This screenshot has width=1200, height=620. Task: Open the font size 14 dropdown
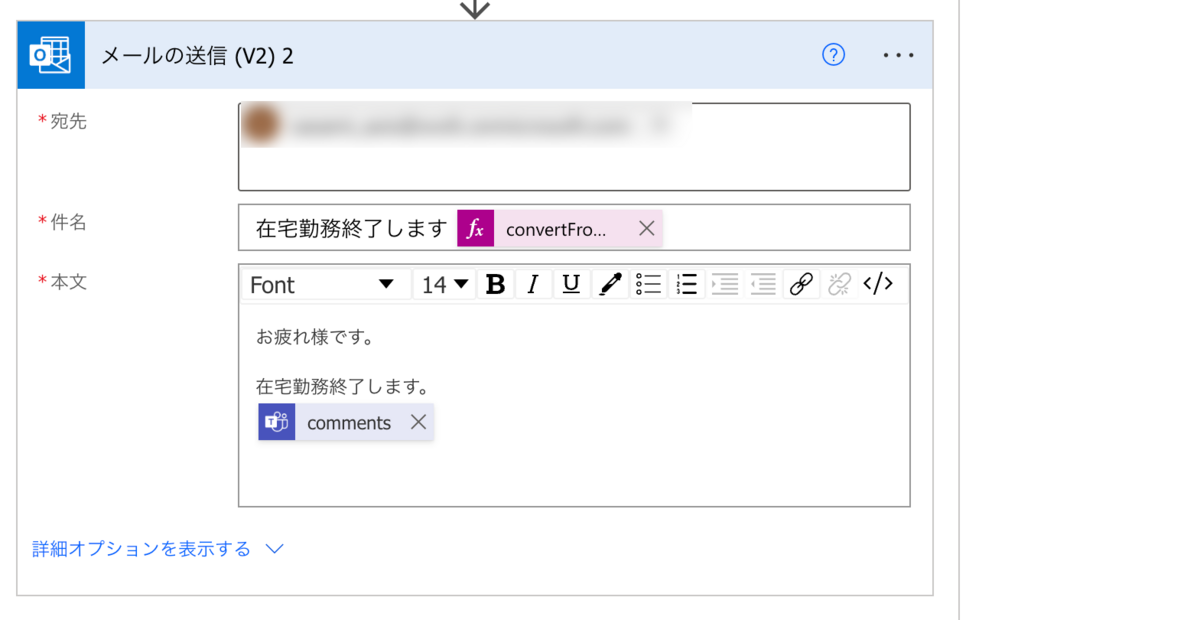point(444,284)
